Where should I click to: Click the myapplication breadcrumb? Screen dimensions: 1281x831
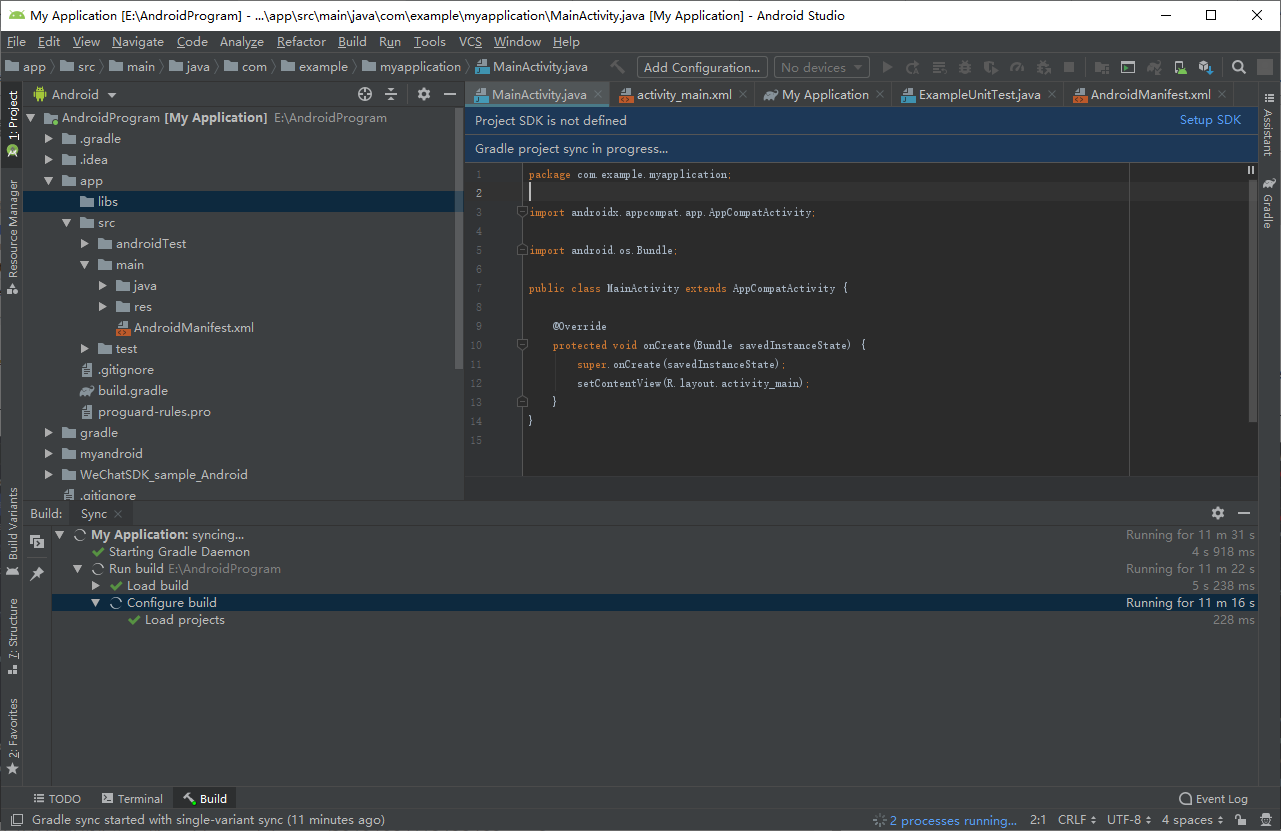pos(413,67)
